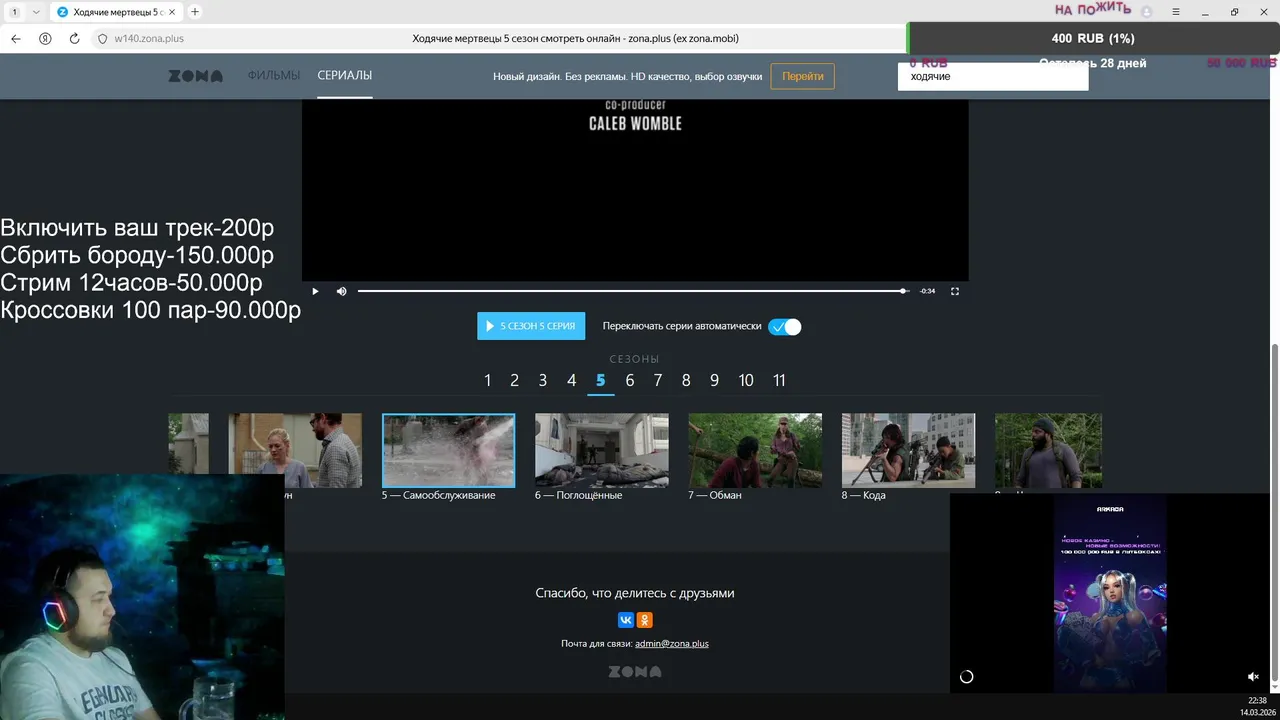
Task: Select season 1
Action: click(x=488, y=380)
